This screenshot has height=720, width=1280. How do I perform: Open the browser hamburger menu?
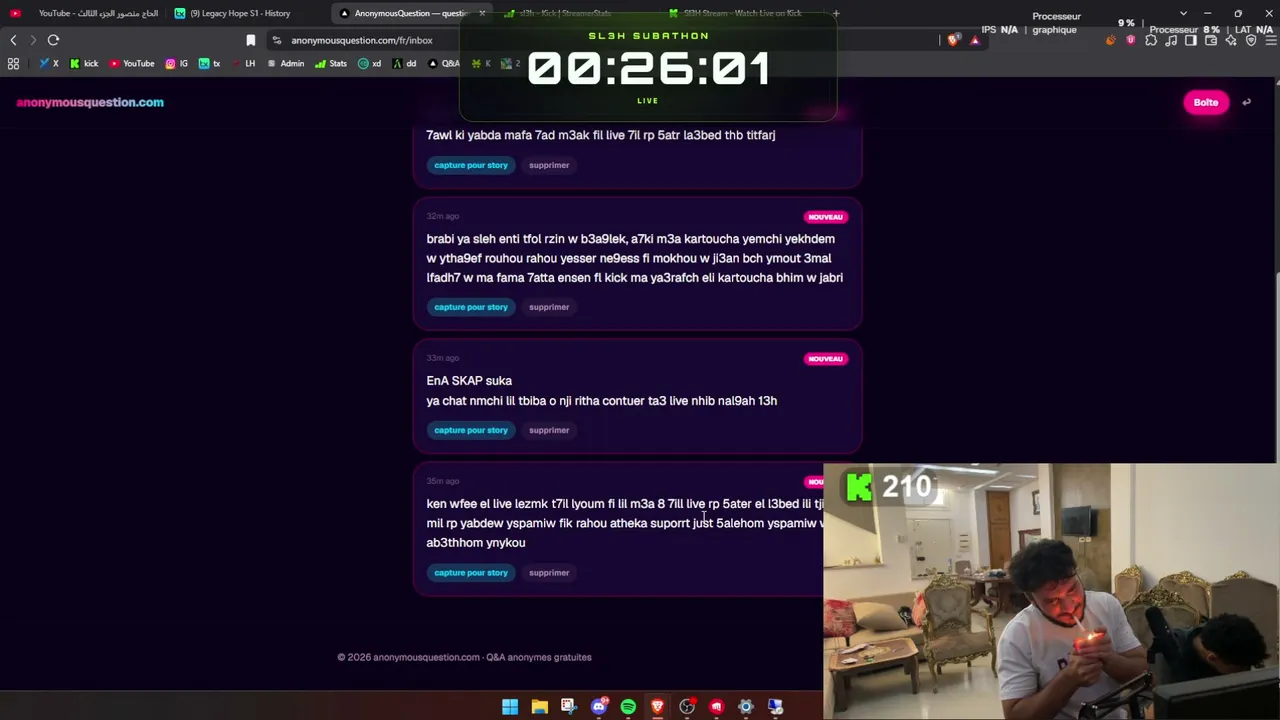click(x=1270, y=40)
